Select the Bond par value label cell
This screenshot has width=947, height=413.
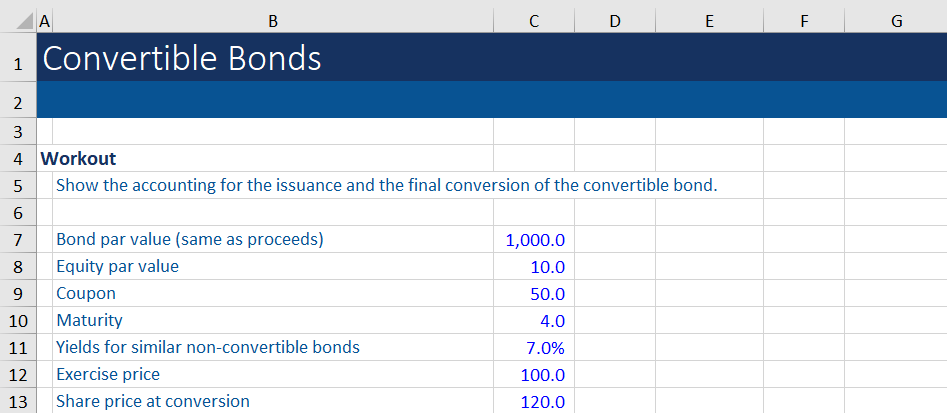[x=190, y=239]
